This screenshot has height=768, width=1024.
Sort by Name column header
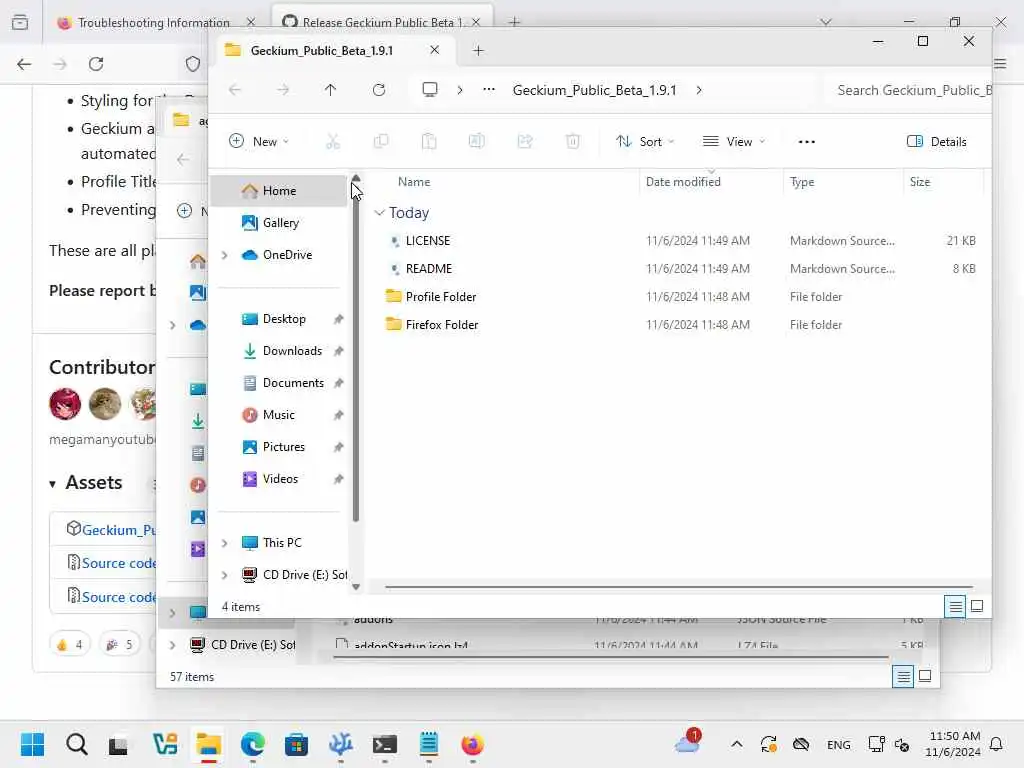(414, 182)
